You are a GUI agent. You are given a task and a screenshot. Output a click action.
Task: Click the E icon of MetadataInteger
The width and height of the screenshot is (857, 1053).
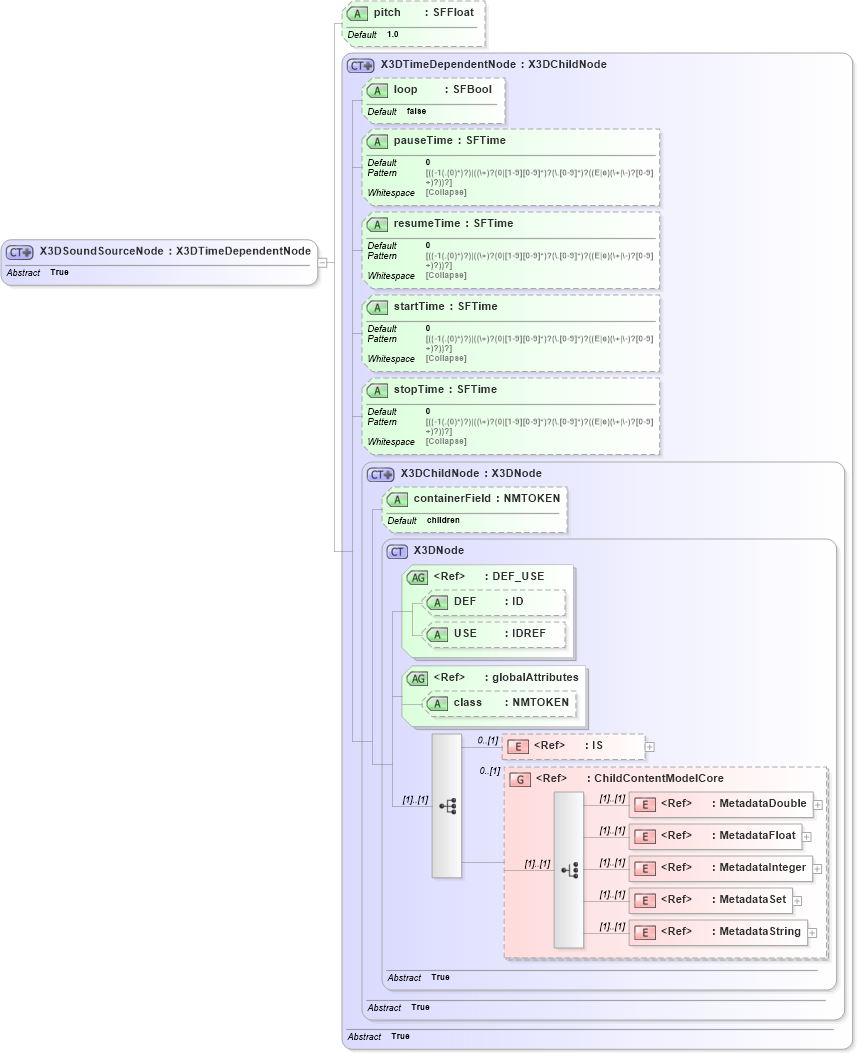point(645,869)
